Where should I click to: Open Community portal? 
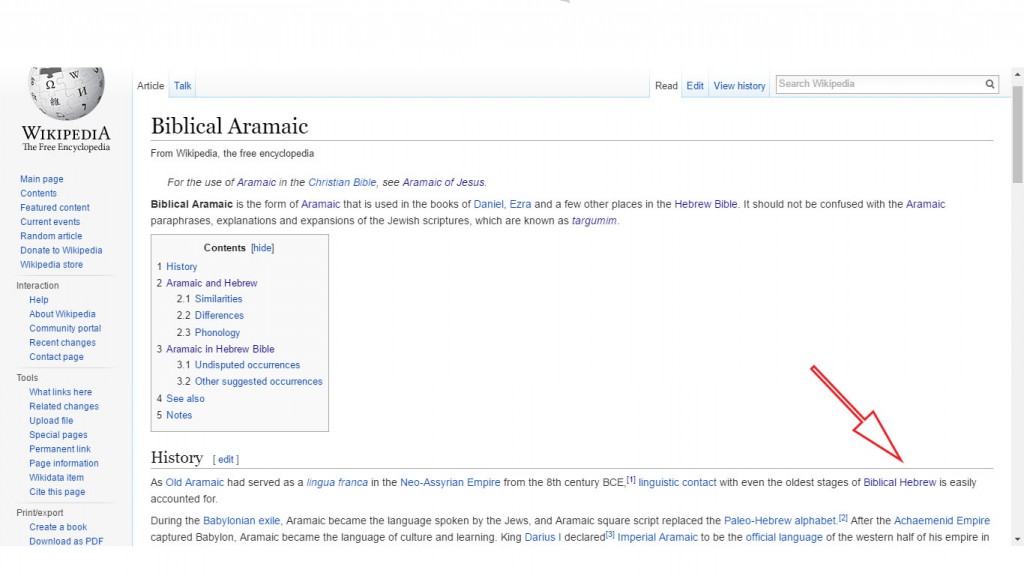pyautogui.click(x=65, y=328)
